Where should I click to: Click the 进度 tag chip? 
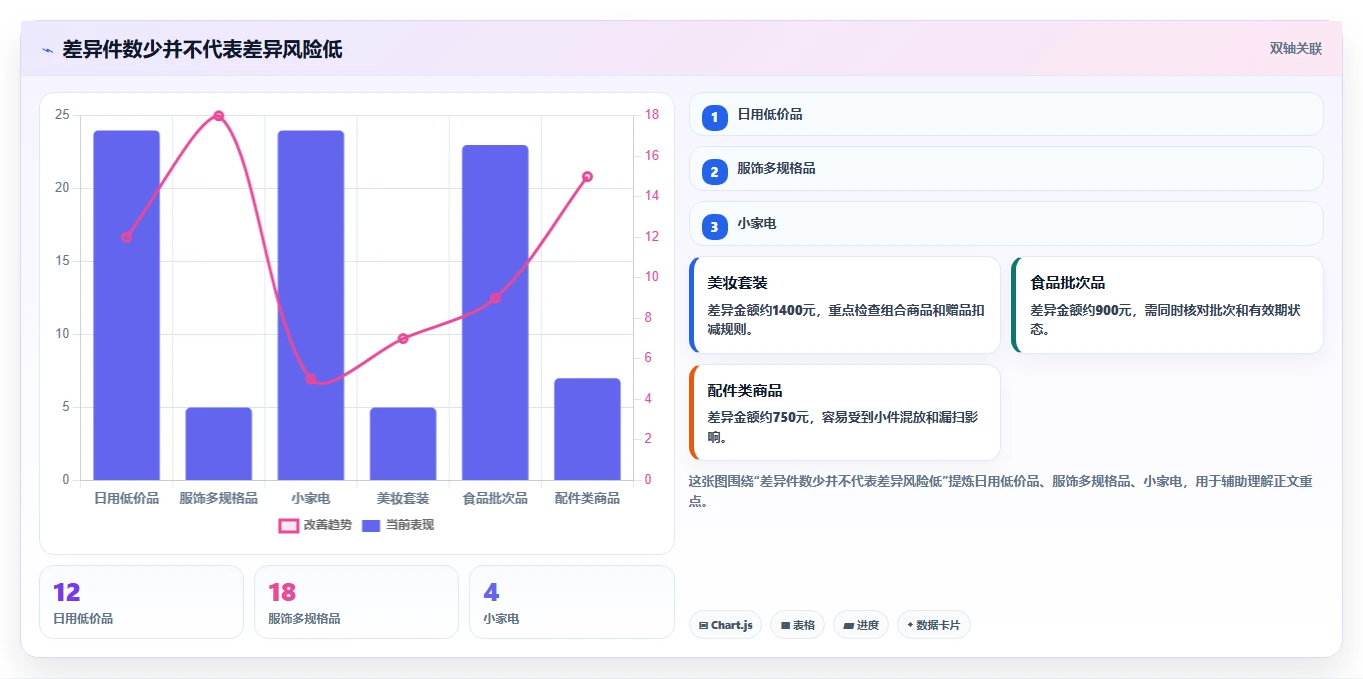[x=861, y=625]
